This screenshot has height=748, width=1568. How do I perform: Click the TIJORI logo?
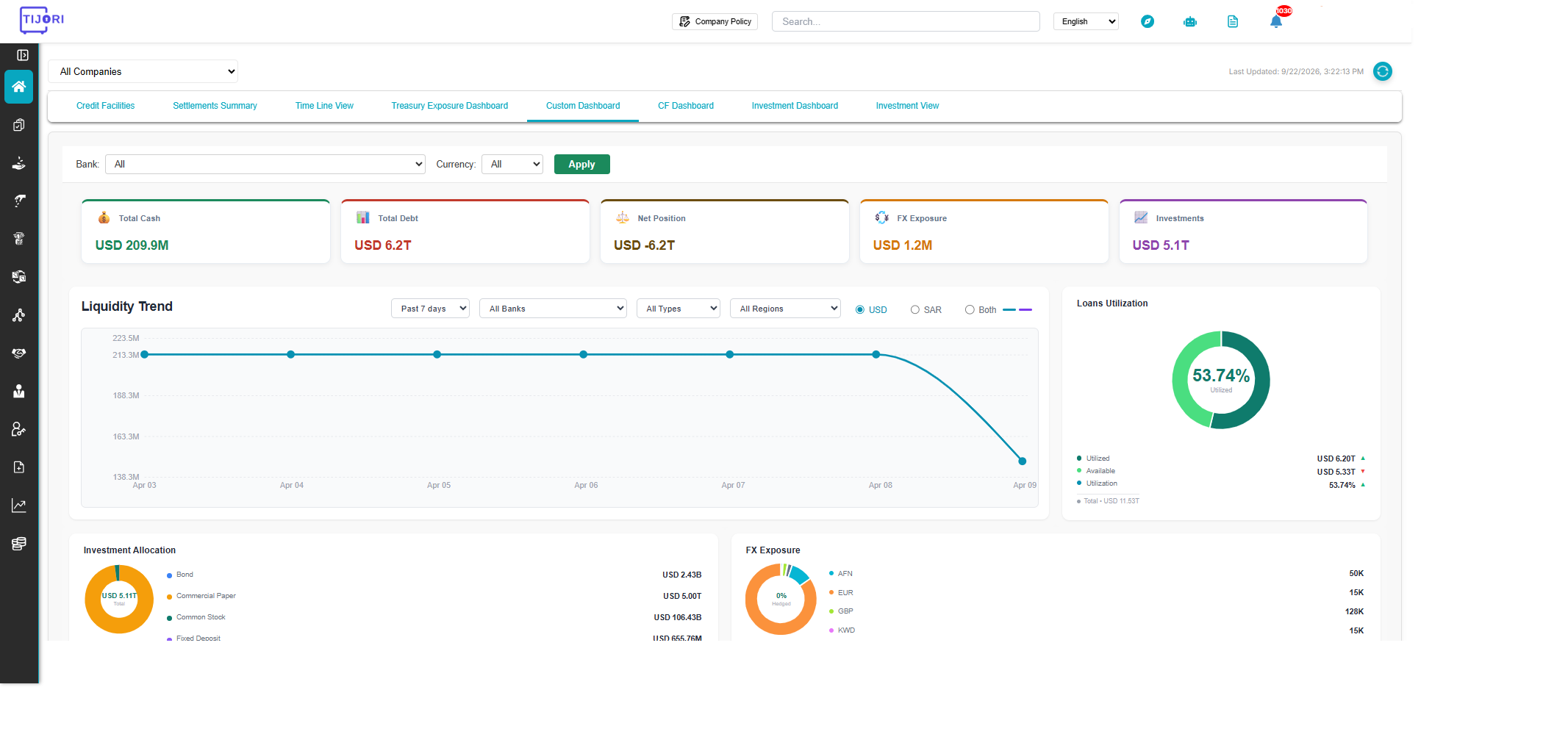42,20
